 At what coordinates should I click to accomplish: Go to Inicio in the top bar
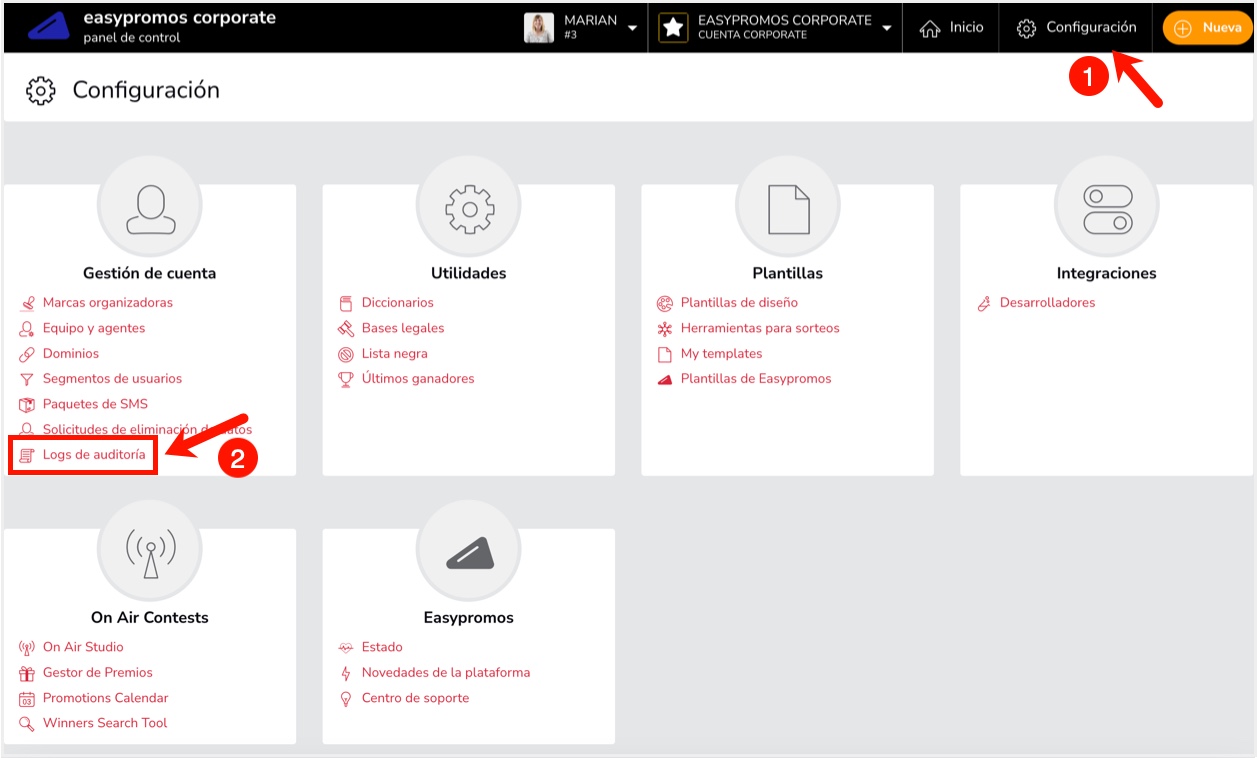tap(967, 28)
